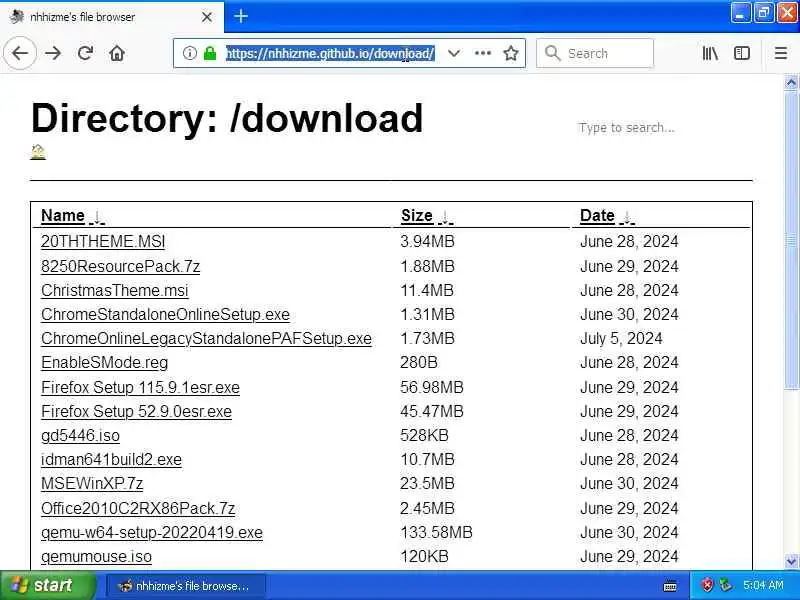The width and height of the screenshot is (800, 600).
Task: Click the 280B size value
Action: (419, 362)
